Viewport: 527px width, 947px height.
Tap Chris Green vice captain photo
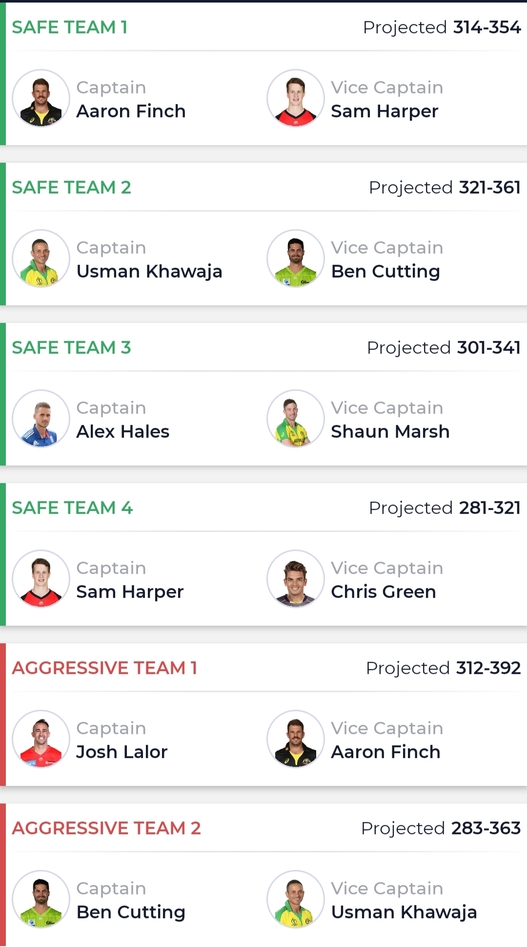296,579
